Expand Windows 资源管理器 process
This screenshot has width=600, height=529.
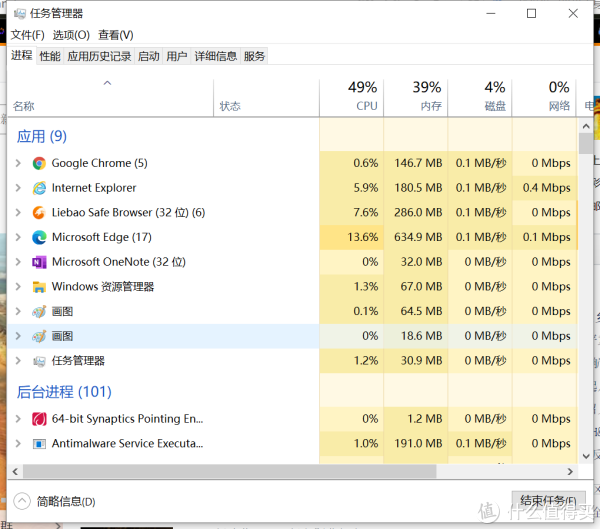click(18, 287)
